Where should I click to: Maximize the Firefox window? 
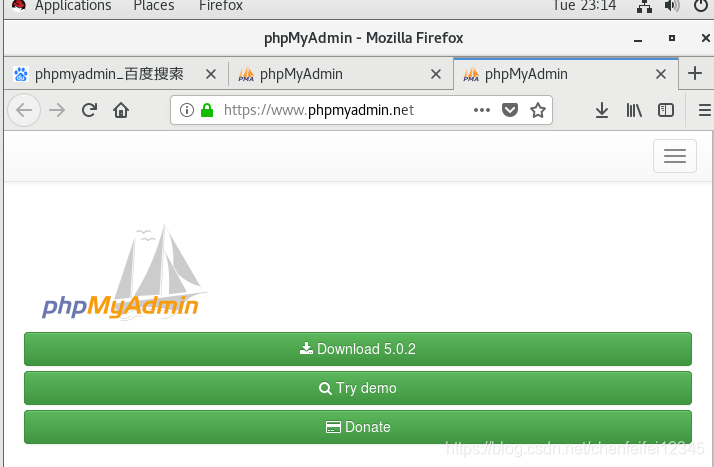coord(672,38)
